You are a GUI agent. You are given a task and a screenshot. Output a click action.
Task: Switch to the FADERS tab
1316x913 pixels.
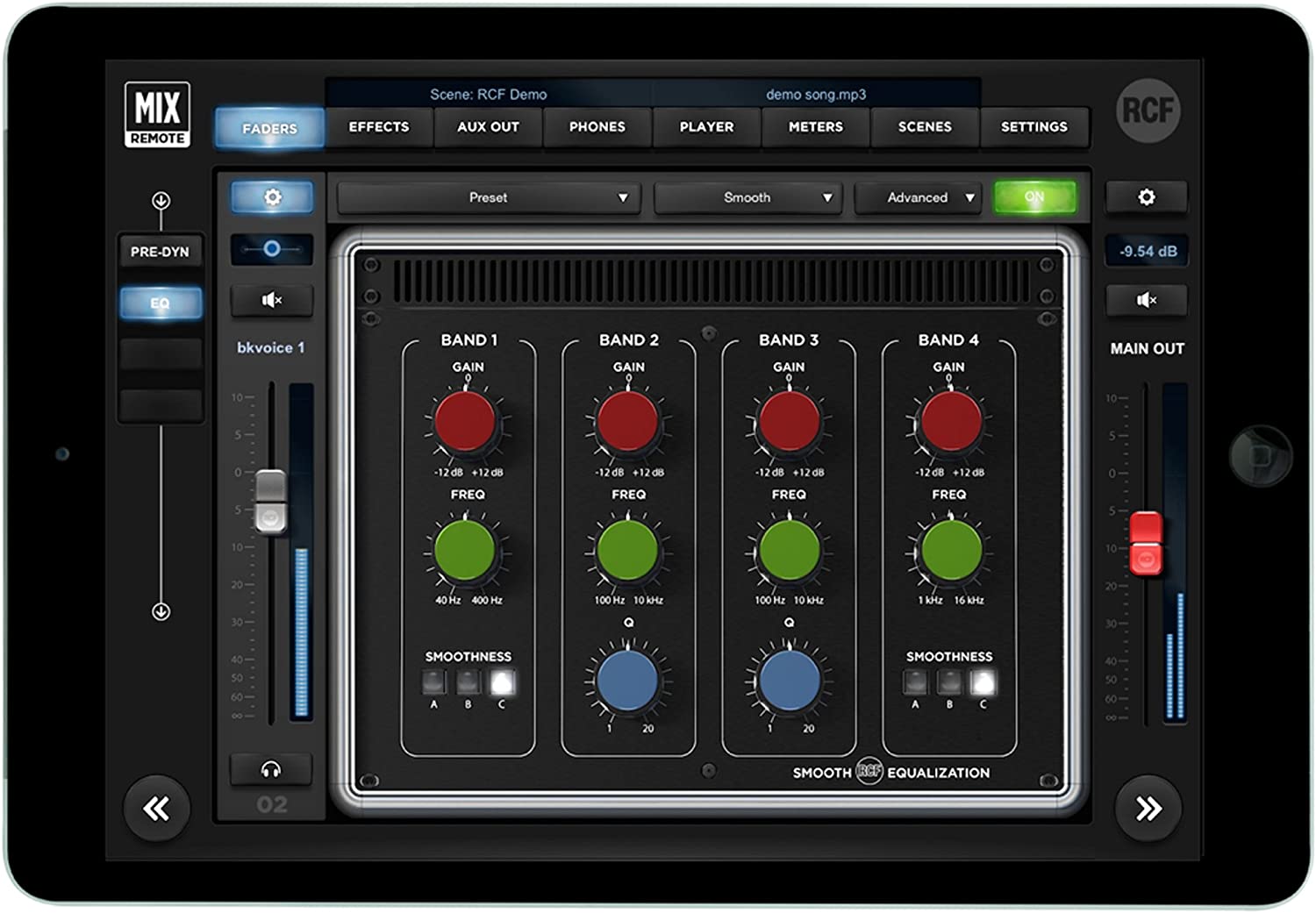coord(270,128)
